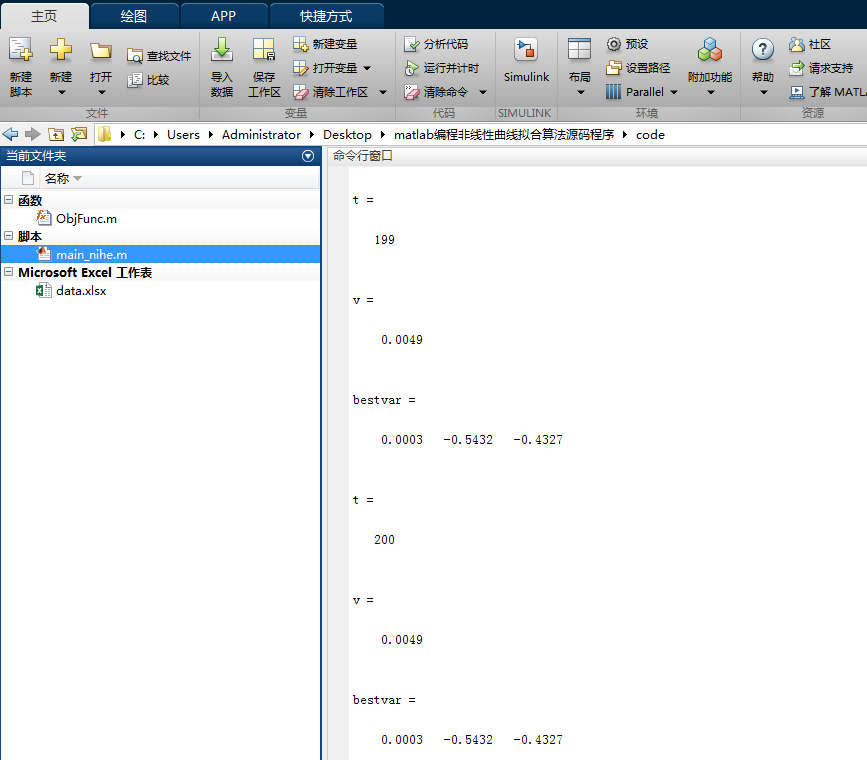This screenshot has width=867, height=760.
Task: Click the 设置路径 icon
Action: (614, 68)
